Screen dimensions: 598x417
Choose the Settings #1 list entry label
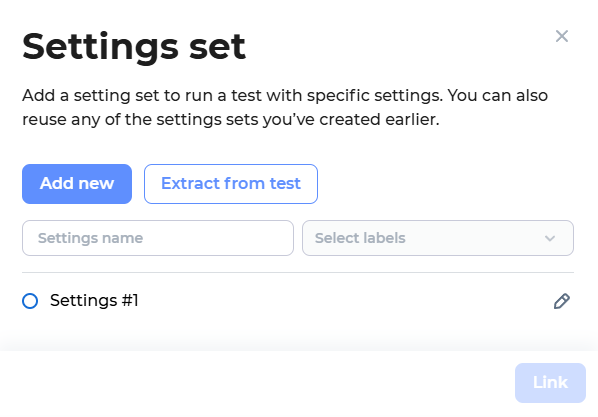click(x=94, y=301)
